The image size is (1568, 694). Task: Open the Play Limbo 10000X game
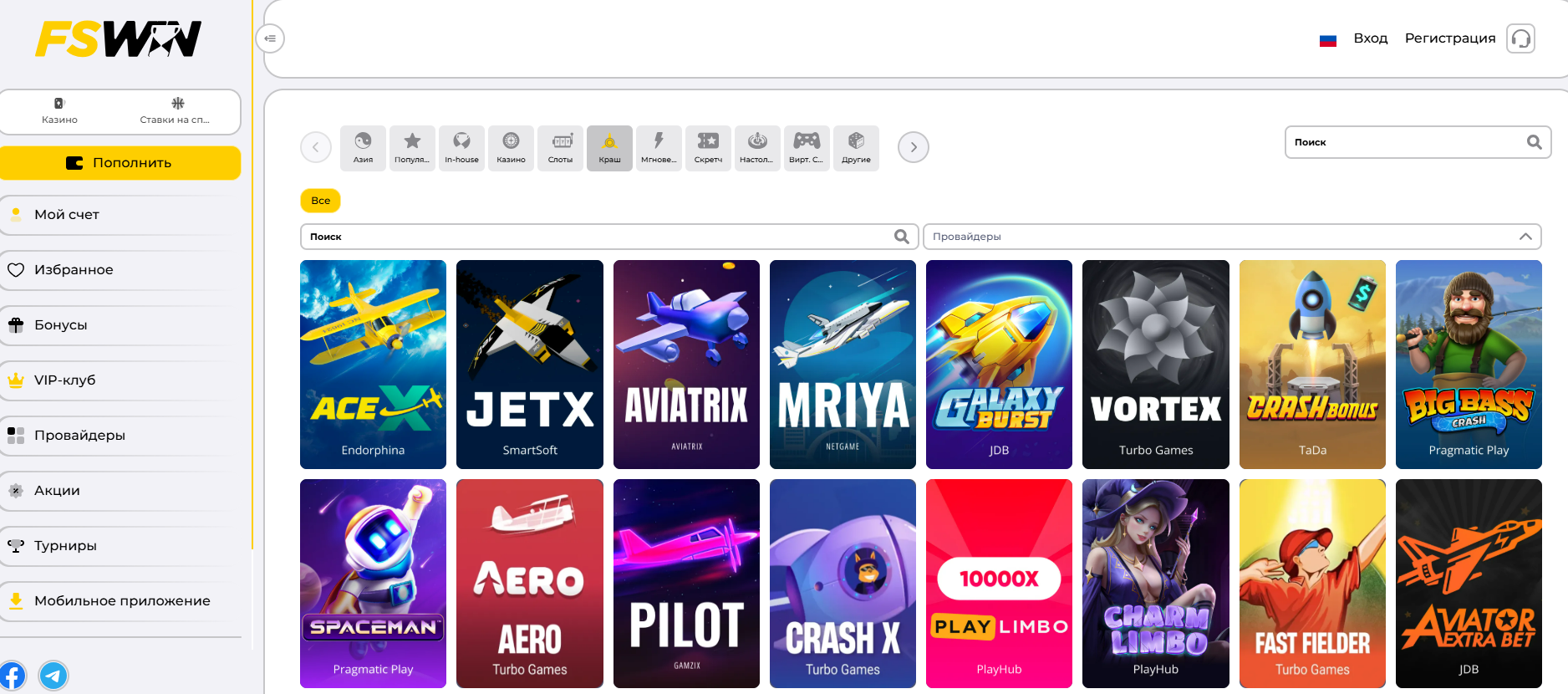tap(999, 584)
